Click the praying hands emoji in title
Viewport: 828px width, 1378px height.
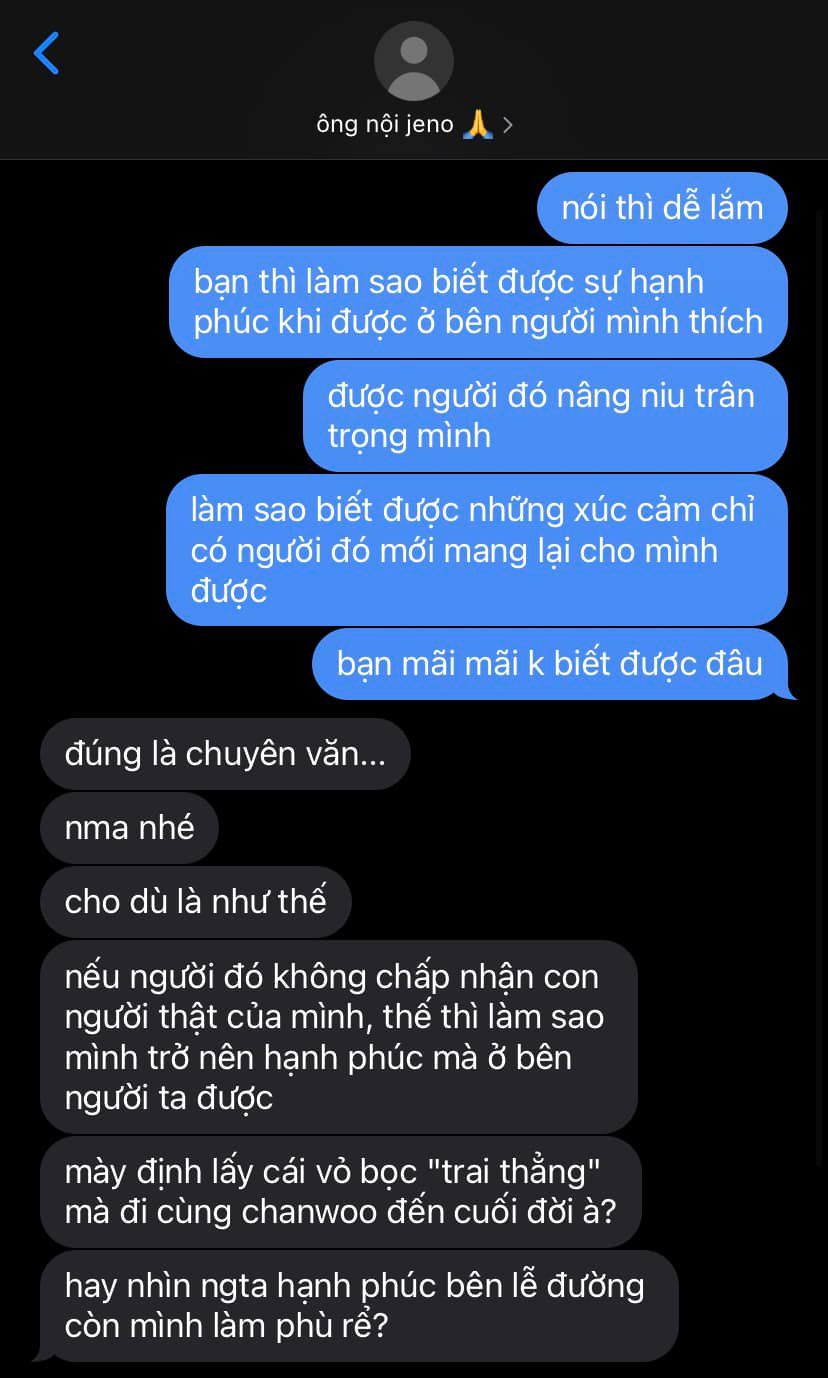point(477,125)
